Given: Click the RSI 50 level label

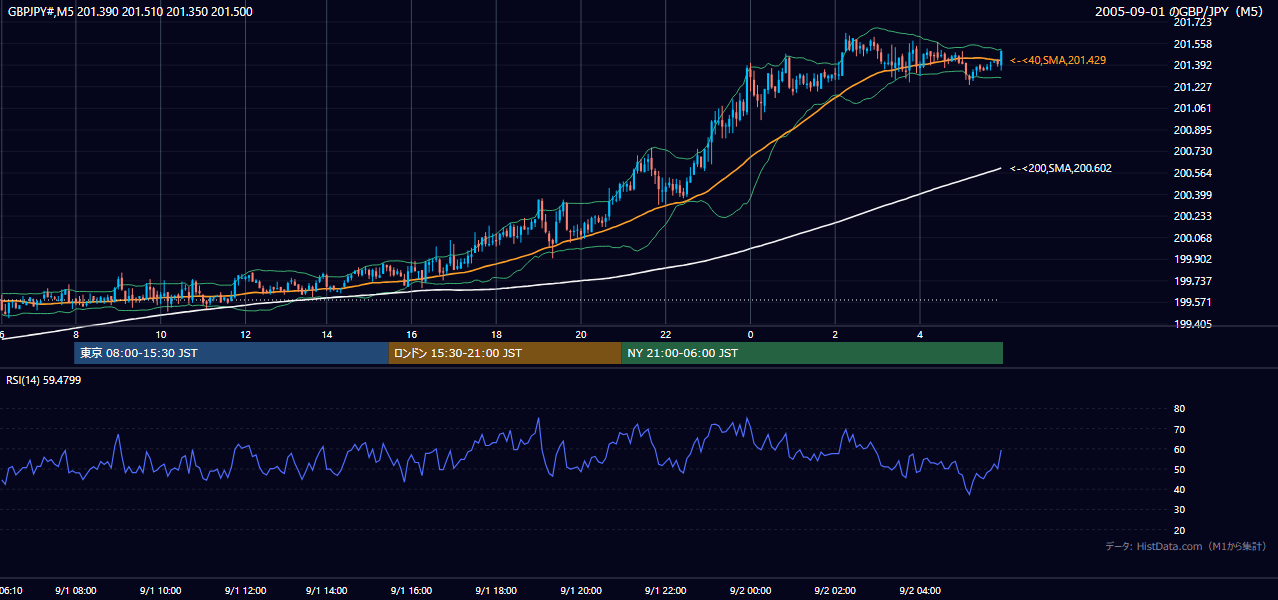Looking at the screenshot, I should [x=1179, y=469].
